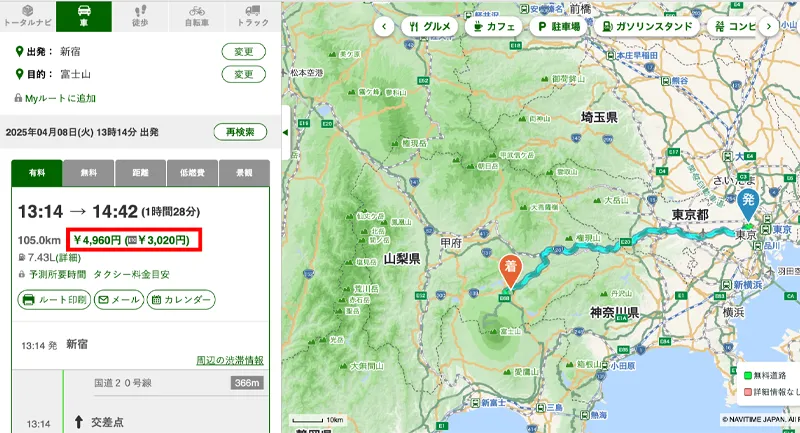Click the orange 着 arrival map pin

(x=510, y=270)
